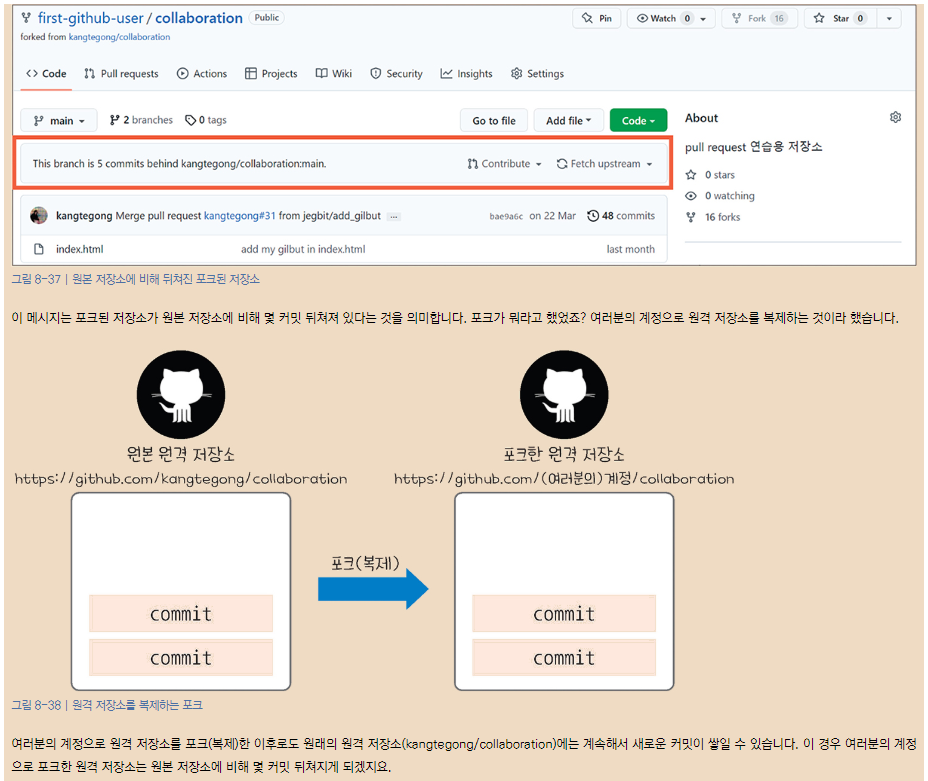Click the Public visibility badge

pos(266,18)
